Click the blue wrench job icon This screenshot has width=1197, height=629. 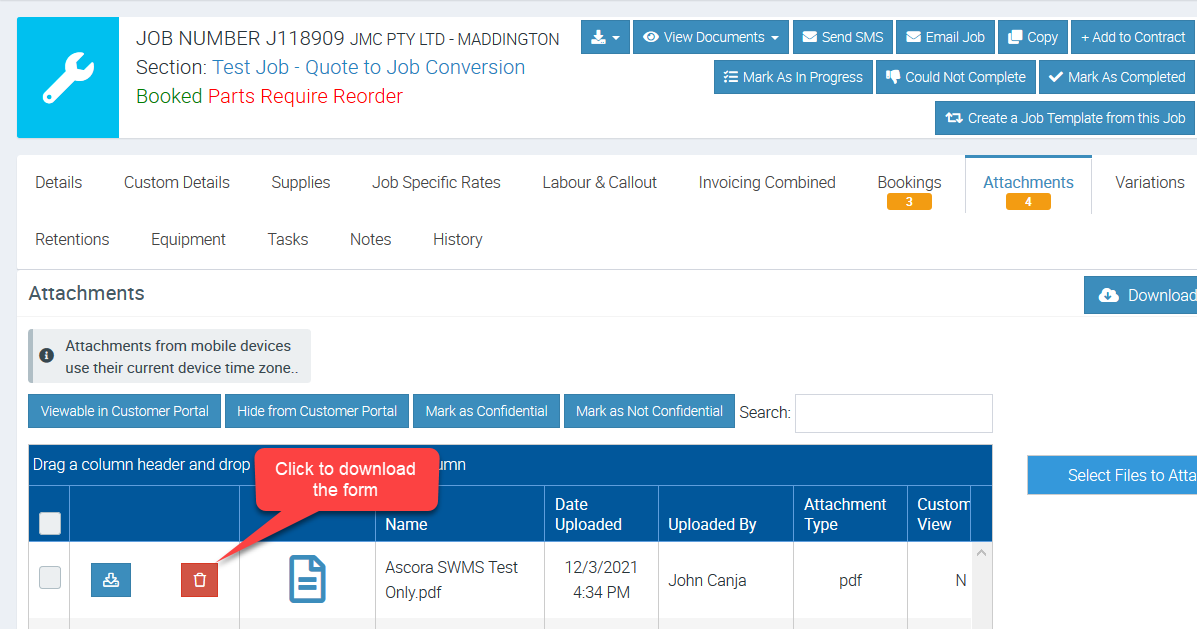pyautogui.click(x=68, y=78)
